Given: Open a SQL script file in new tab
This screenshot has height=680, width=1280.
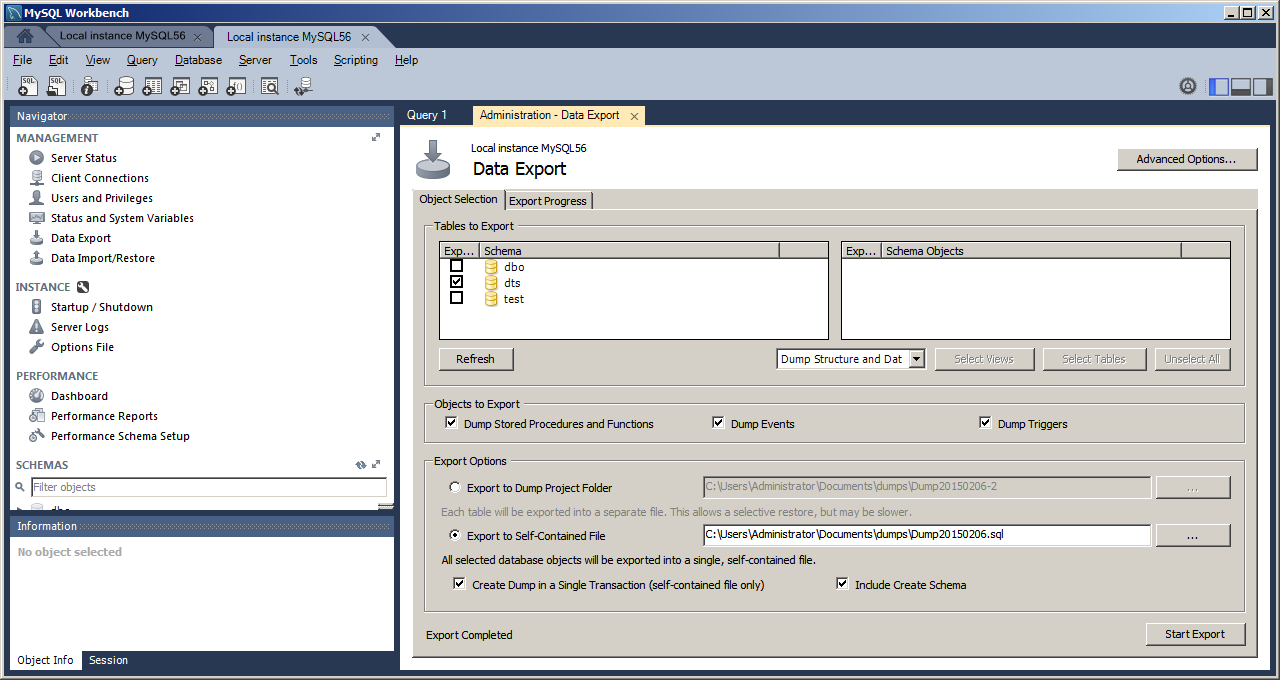Looking at the screenshot, I should (56, 86).
